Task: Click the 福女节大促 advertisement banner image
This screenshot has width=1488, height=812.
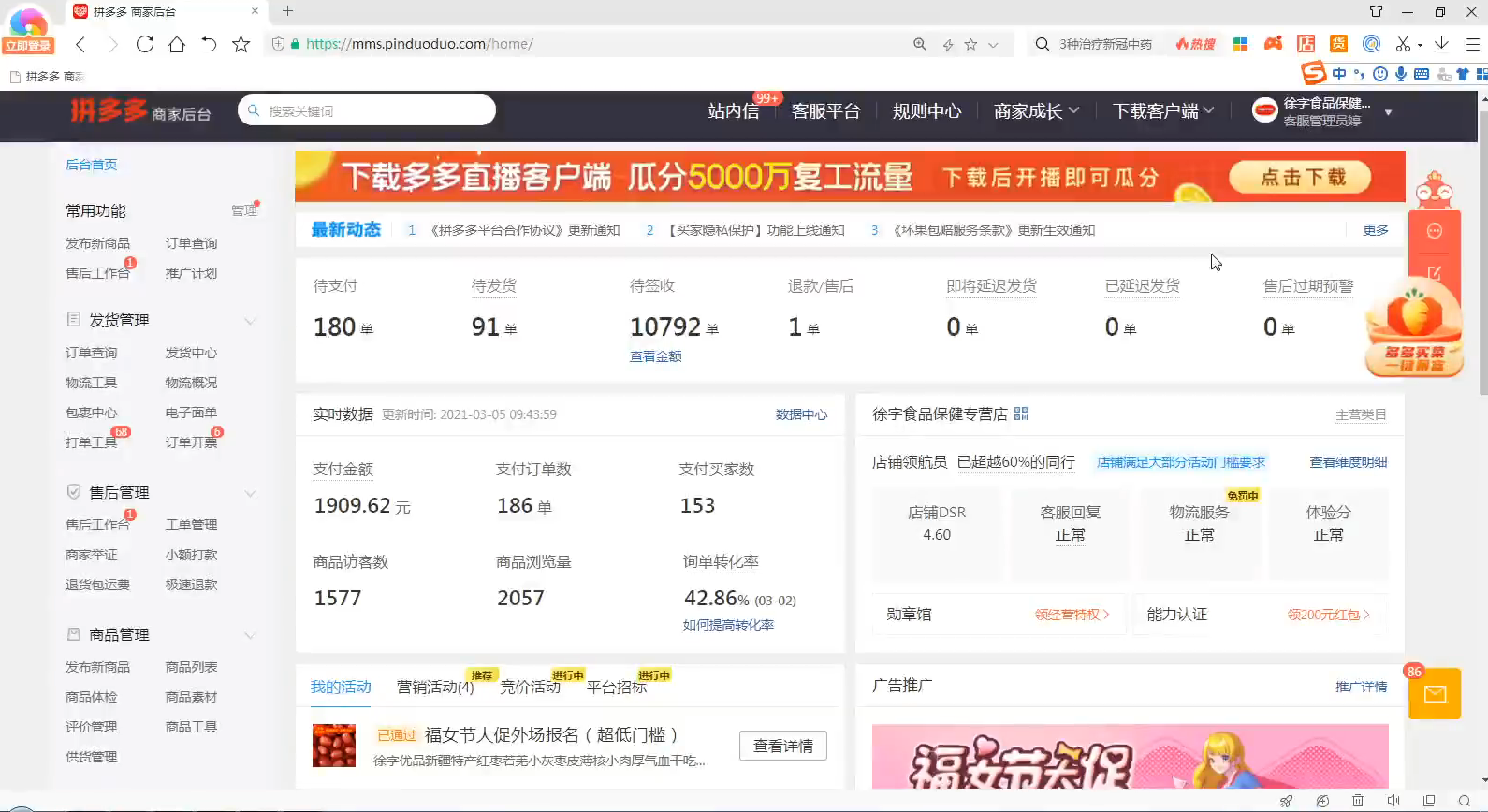Action: (x=1130, y=757)
